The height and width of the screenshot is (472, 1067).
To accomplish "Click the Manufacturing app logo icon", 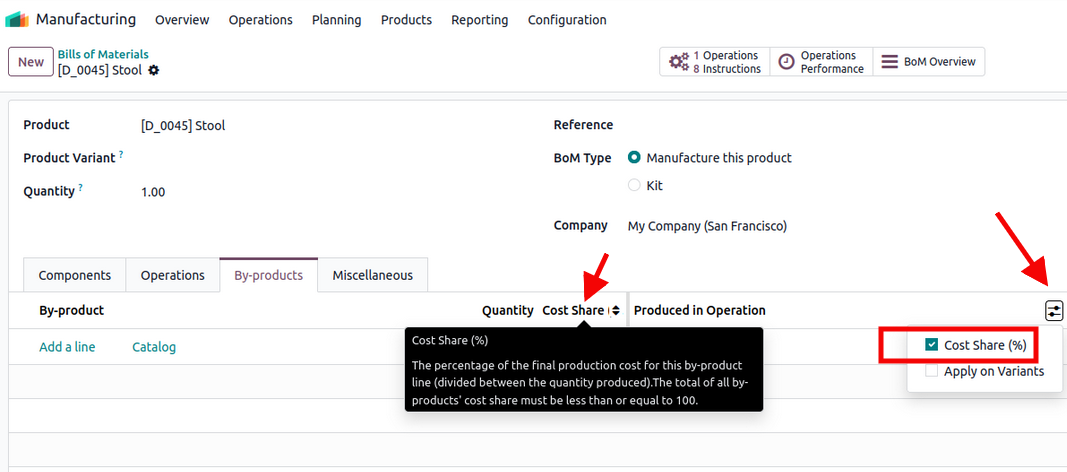I will coord(18,20).
